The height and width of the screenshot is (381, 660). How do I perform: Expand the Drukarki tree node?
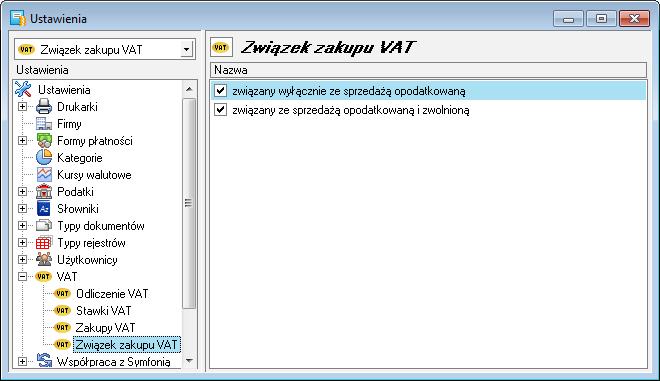coord(22,107)
